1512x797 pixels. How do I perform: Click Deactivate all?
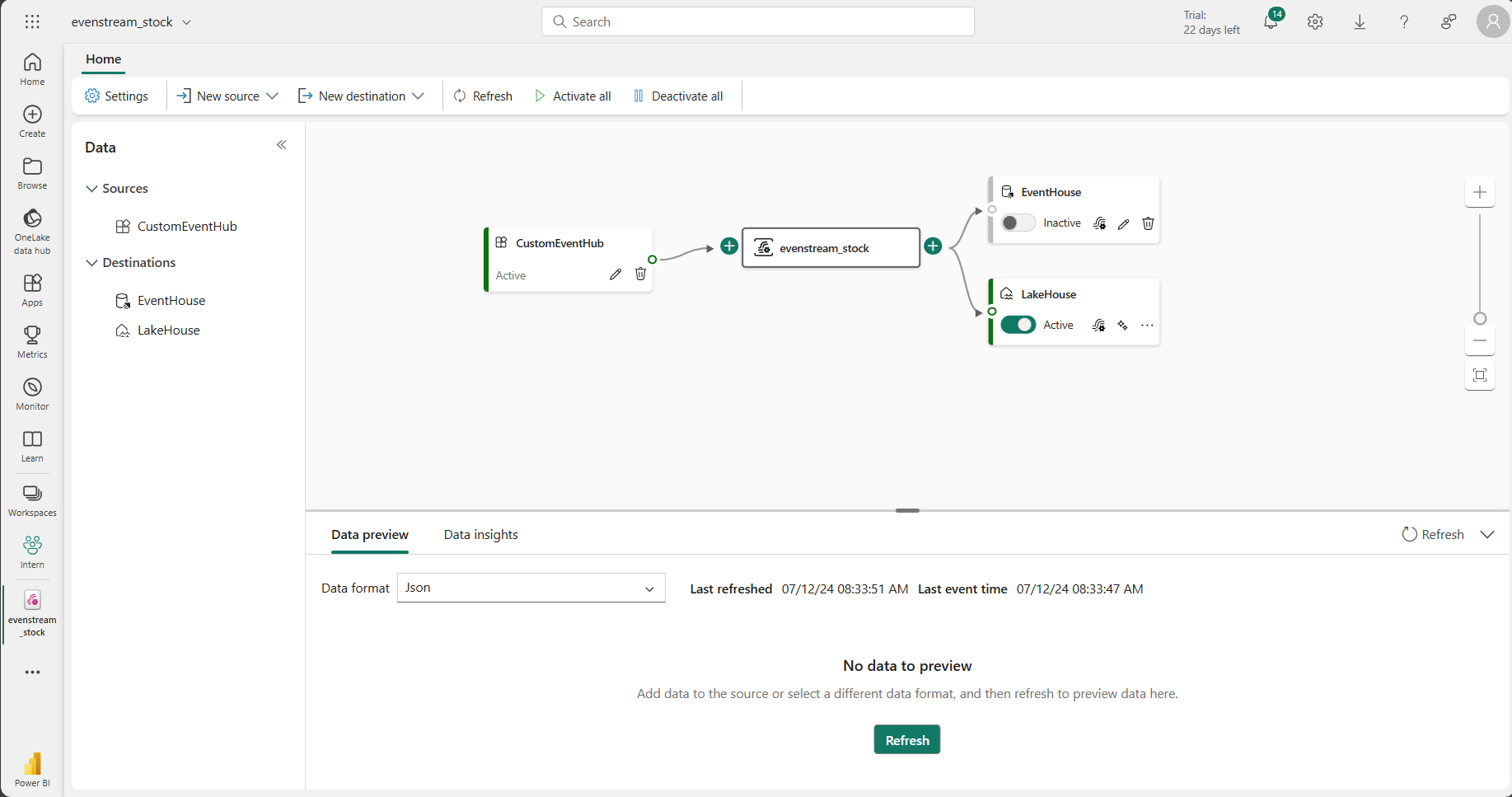point(678,96)
